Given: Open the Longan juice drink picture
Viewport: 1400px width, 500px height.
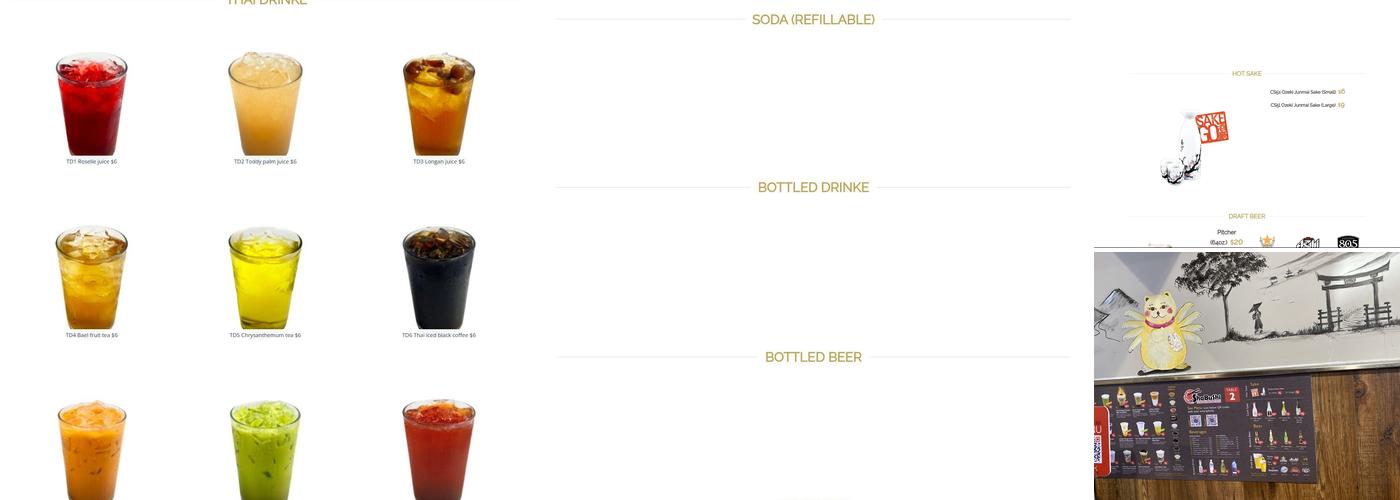Looking at the screenshot, I should click(439, 104).
